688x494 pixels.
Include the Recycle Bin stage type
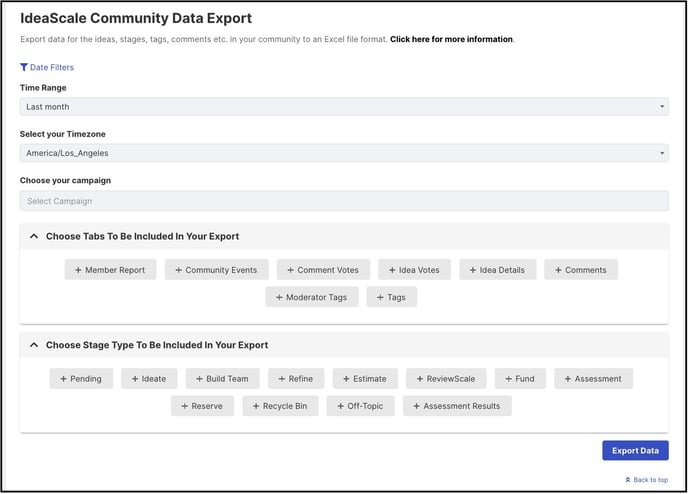(x=280, y=406)
